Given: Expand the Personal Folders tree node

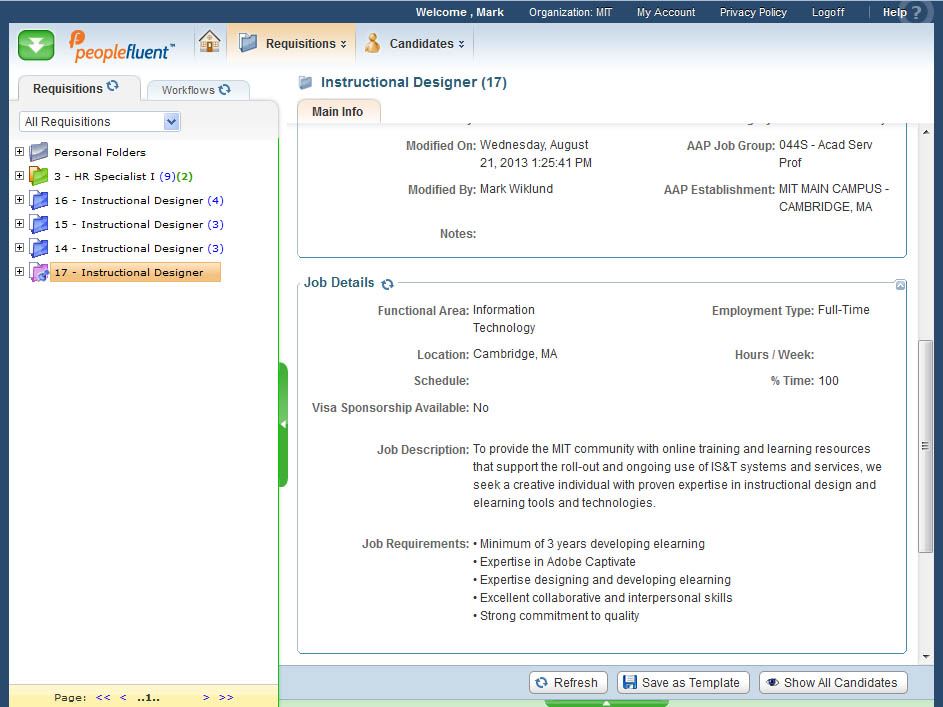Looking at the screenshot, I should 19,152.
